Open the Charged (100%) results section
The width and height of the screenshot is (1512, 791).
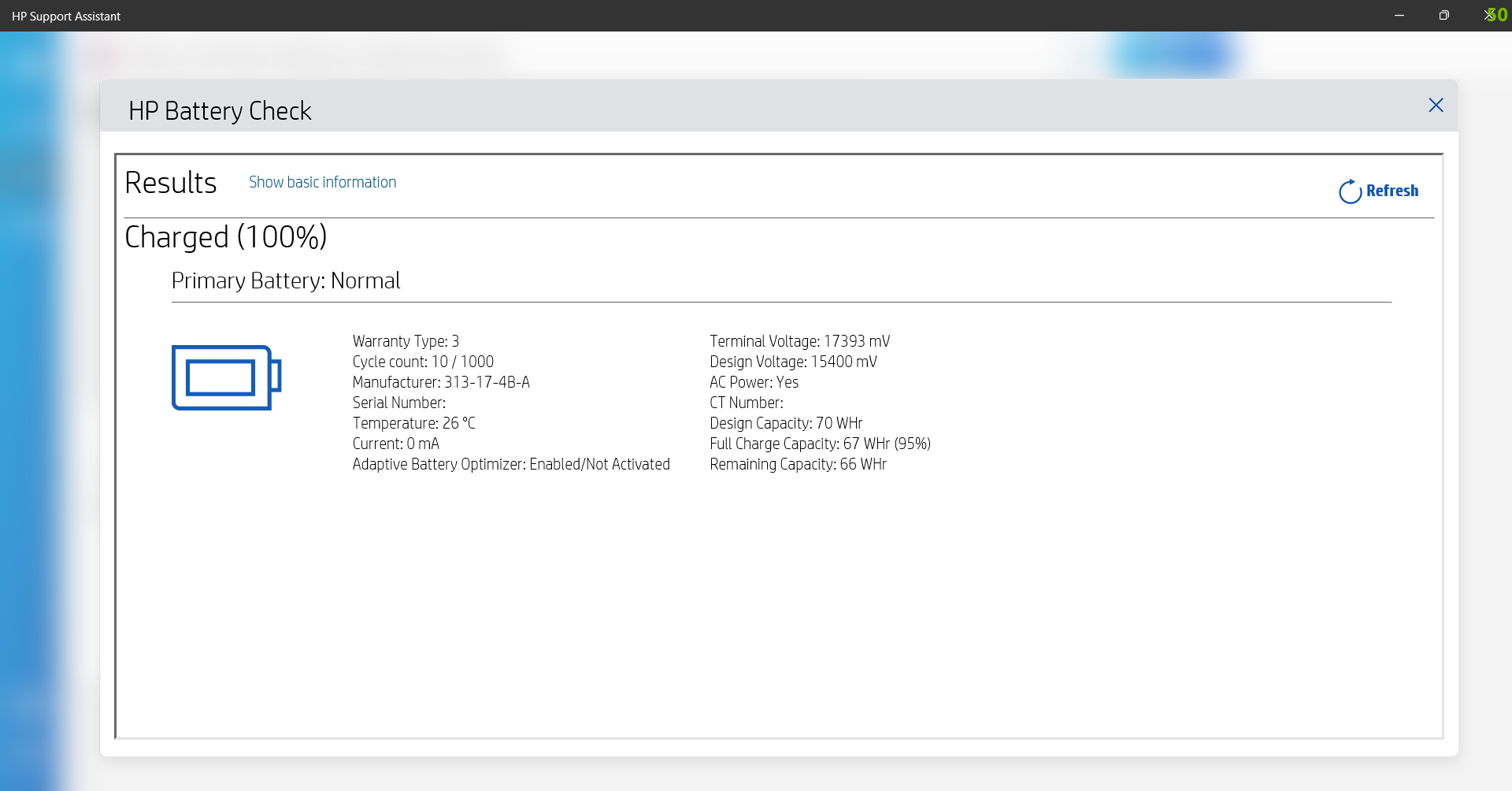point(226,236)
